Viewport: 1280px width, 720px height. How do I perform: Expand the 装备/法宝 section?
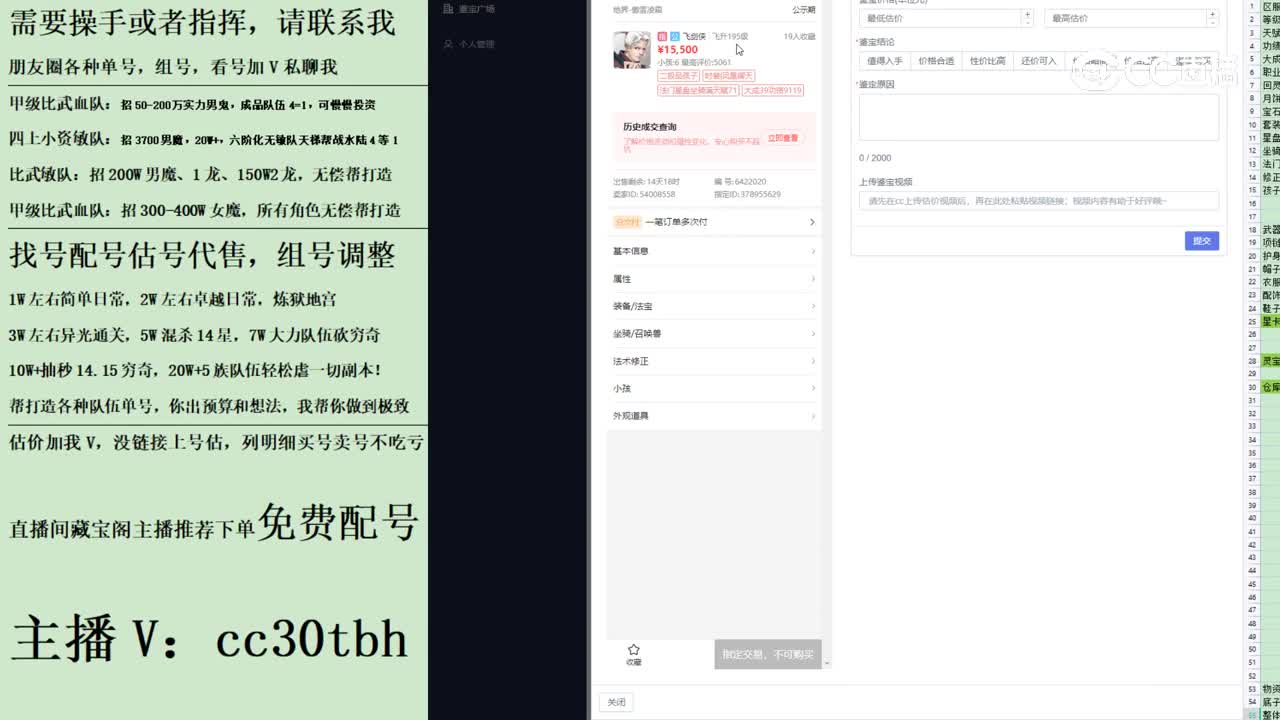click(x=712, y=306)
